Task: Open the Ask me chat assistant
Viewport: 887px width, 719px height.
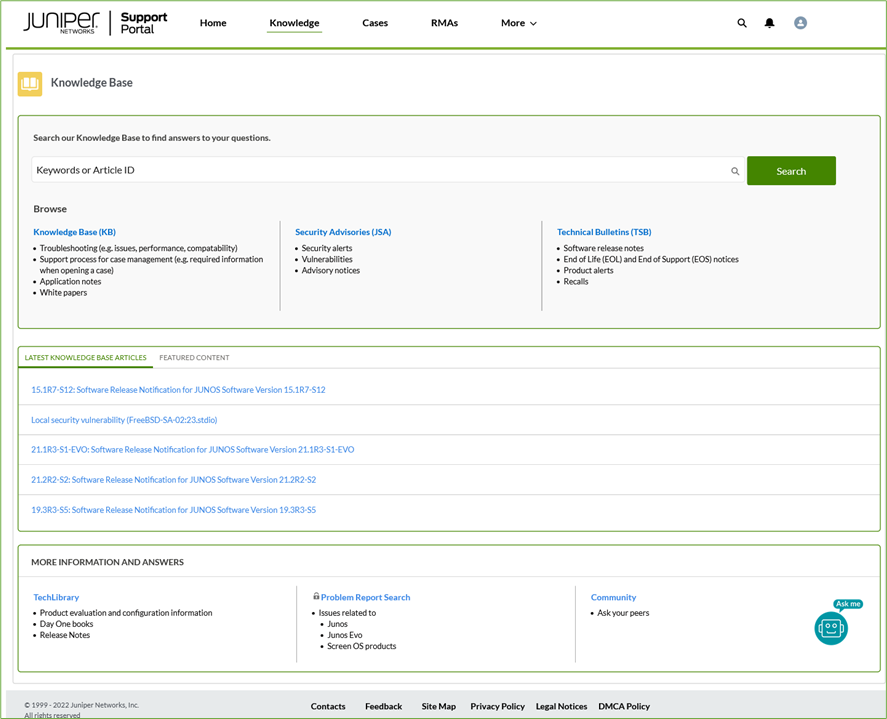Action: (831, 629)
